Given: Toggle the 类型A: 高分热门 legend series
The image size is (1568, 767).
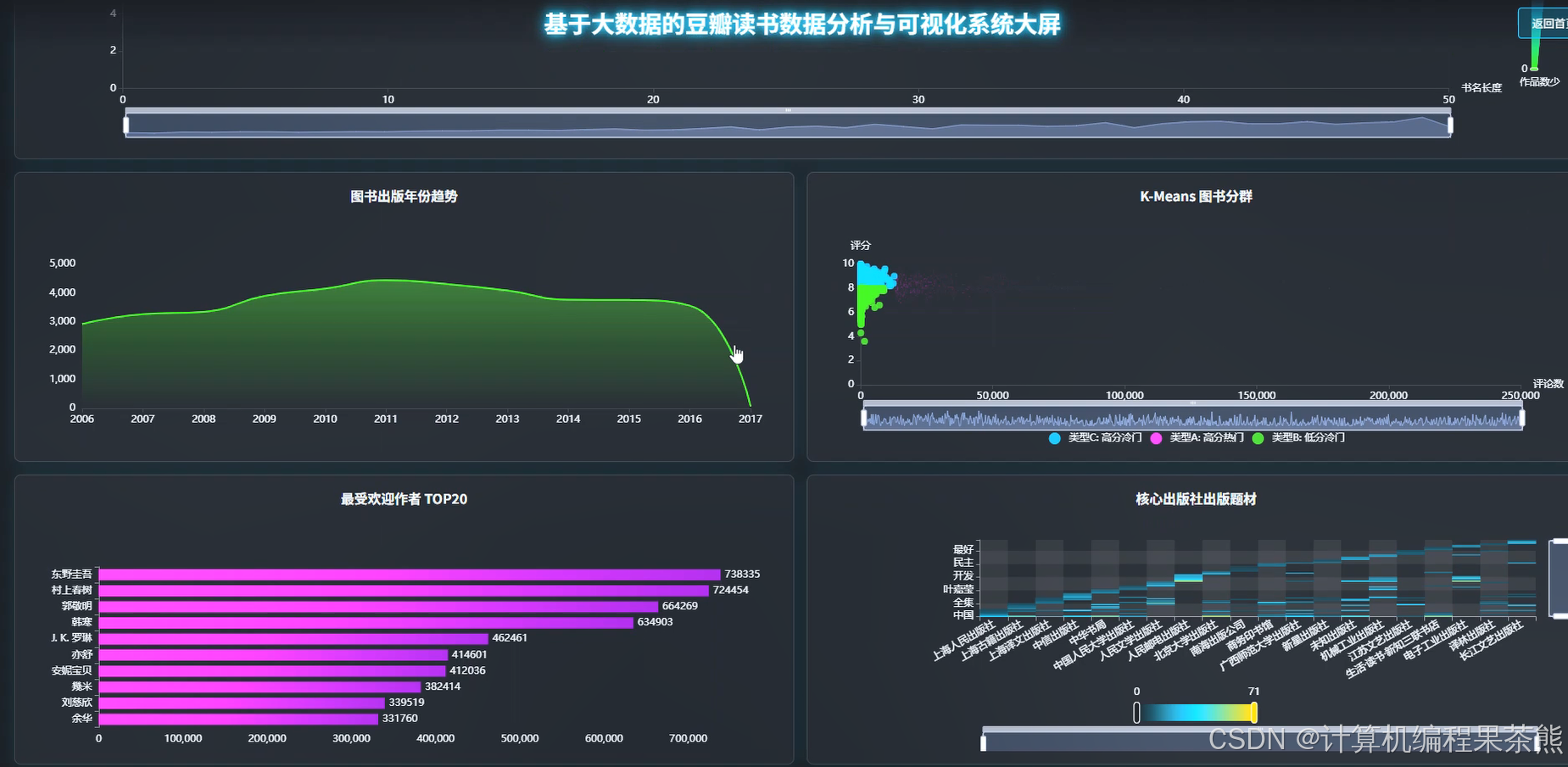Looking at the screenshot, I should pos(1197,438).
